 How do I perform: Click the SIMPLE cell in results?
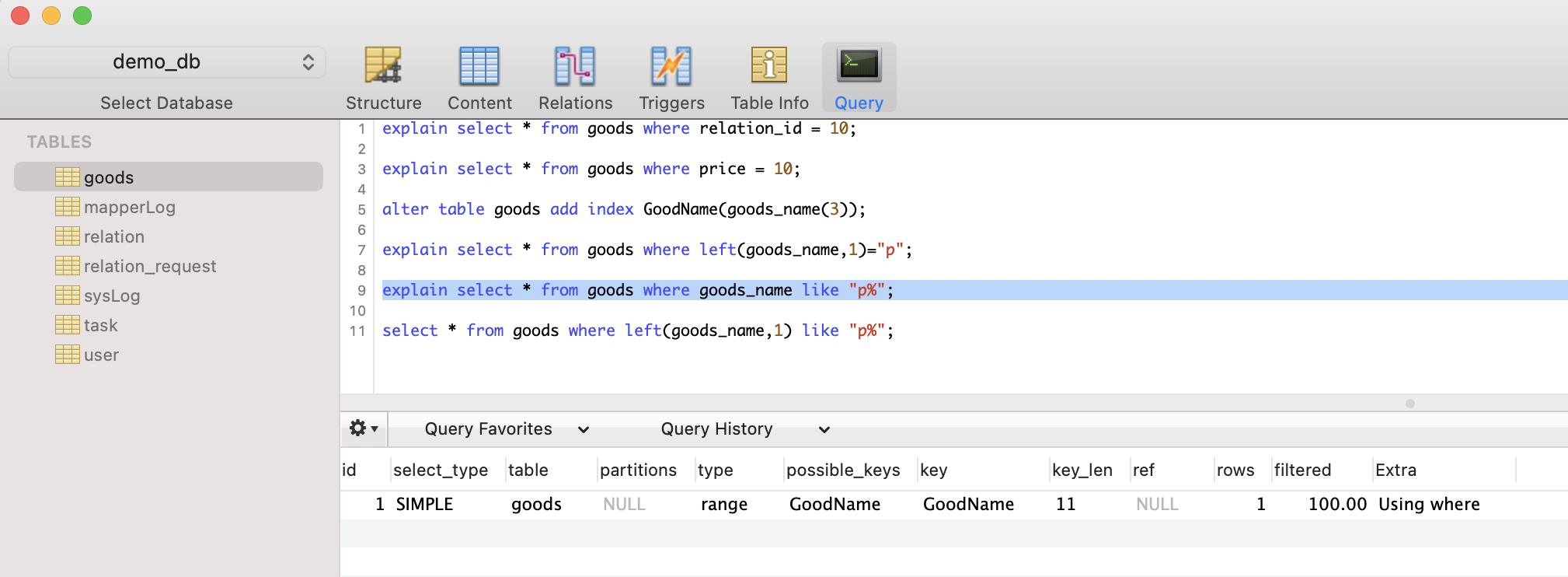click(x=424, y=504)
